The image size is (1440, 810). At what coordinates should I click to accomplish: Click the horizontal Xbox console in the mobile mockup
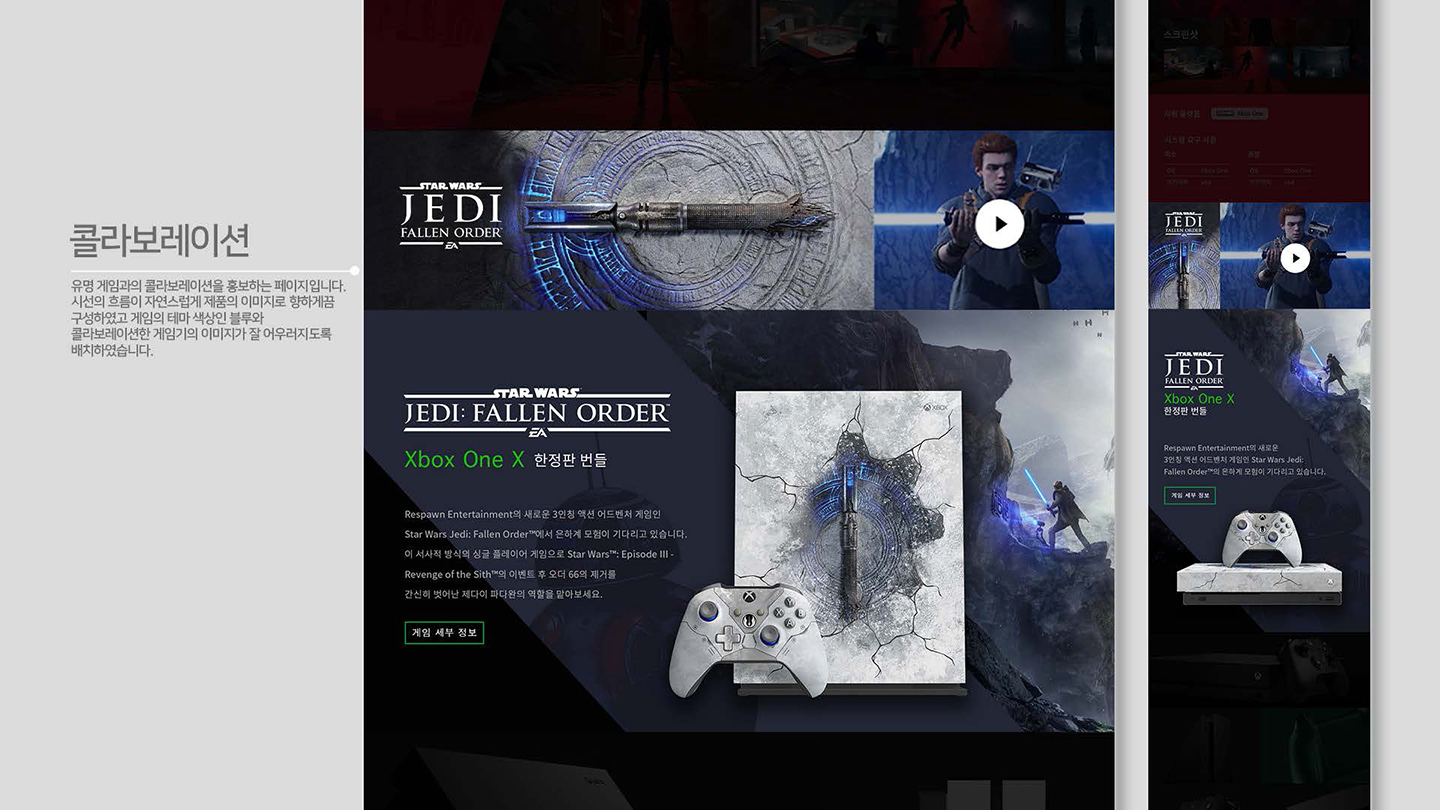click(x=1258, y=583)
